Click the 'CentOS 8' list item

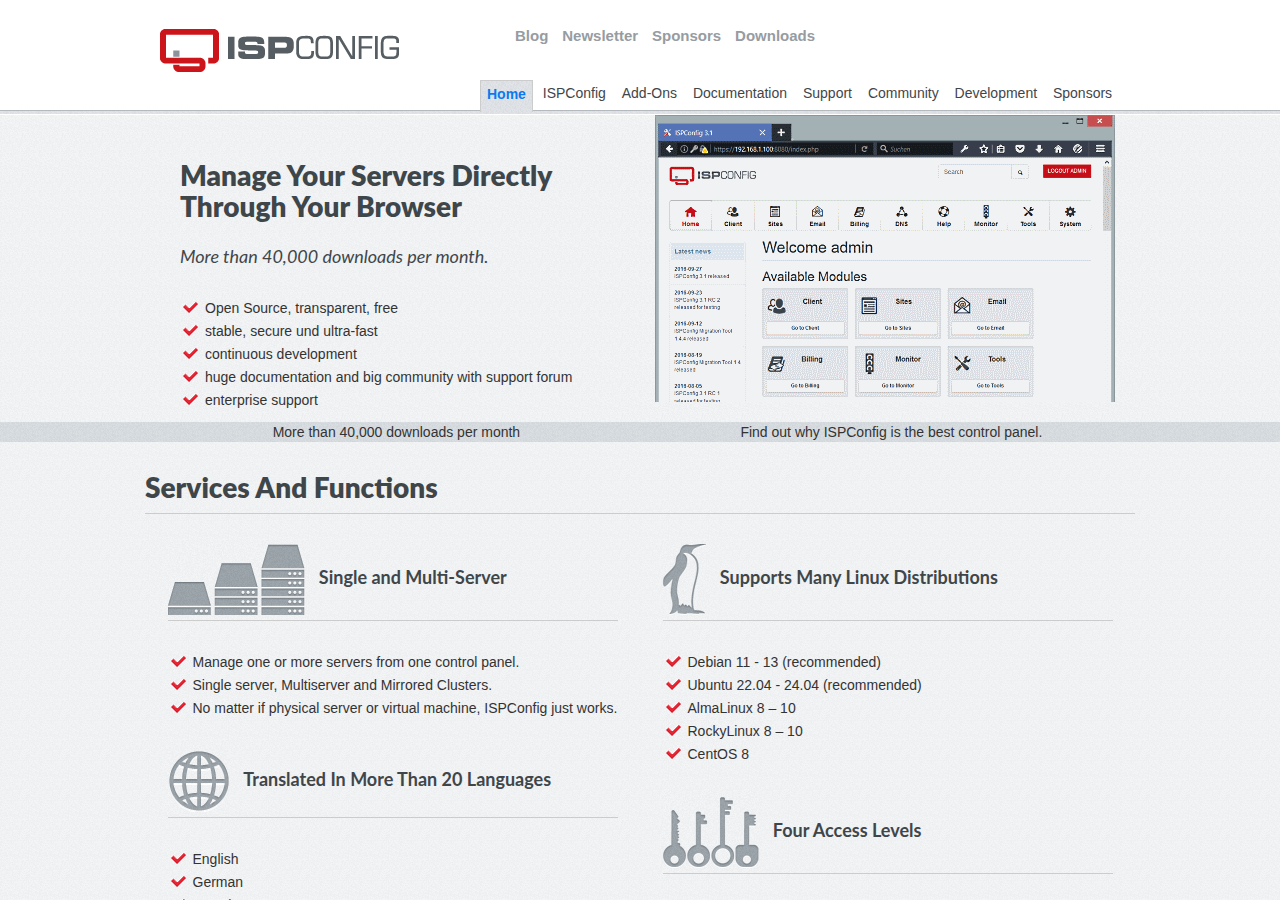pos(718,754)
